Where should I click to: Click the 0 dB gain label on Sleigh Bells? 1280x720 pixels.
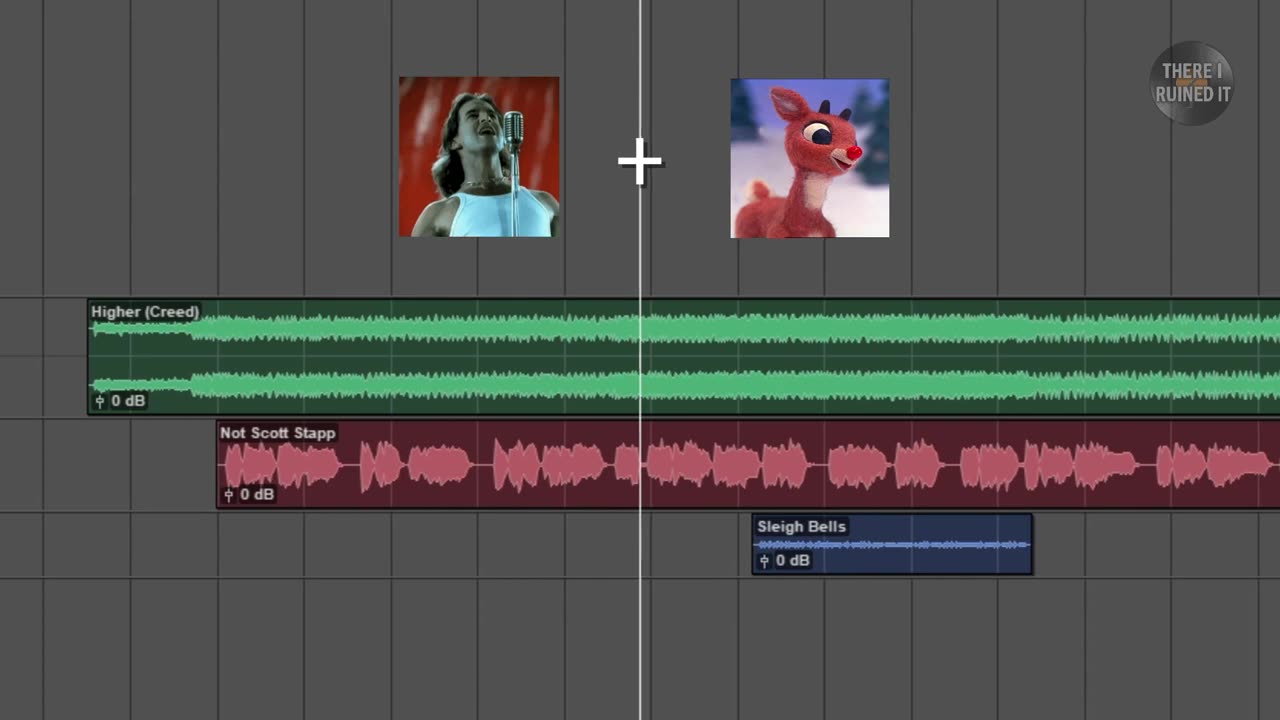792,560
